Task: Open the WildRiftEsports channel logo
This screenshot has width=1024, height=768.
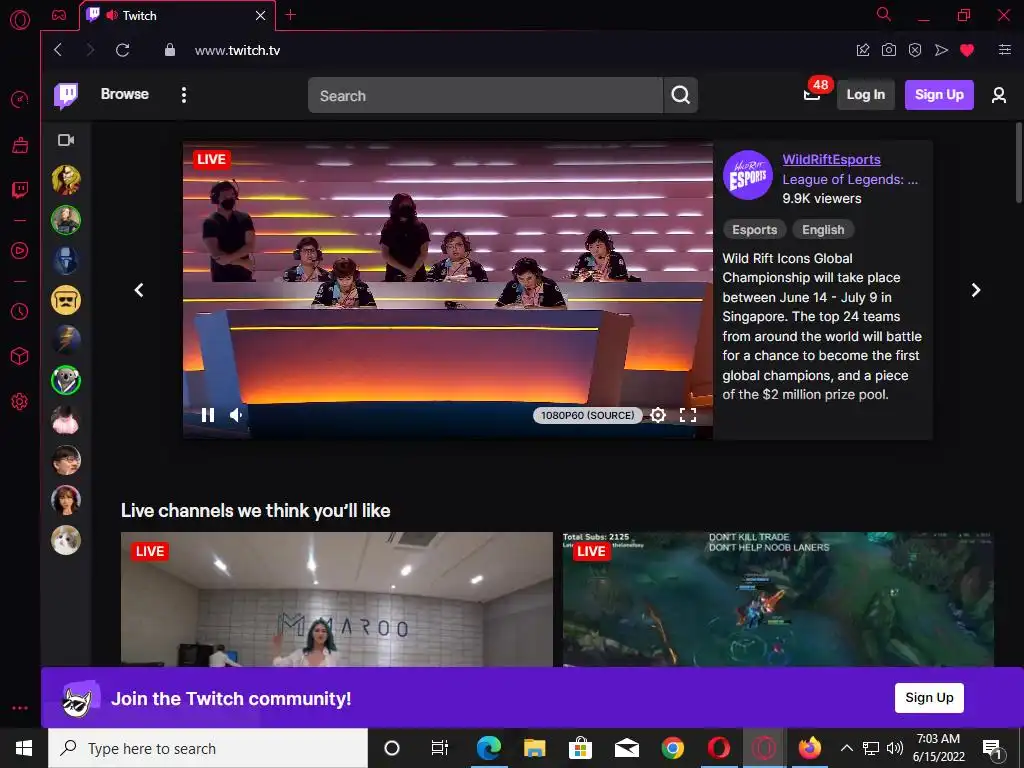Action: pos(748,175)
